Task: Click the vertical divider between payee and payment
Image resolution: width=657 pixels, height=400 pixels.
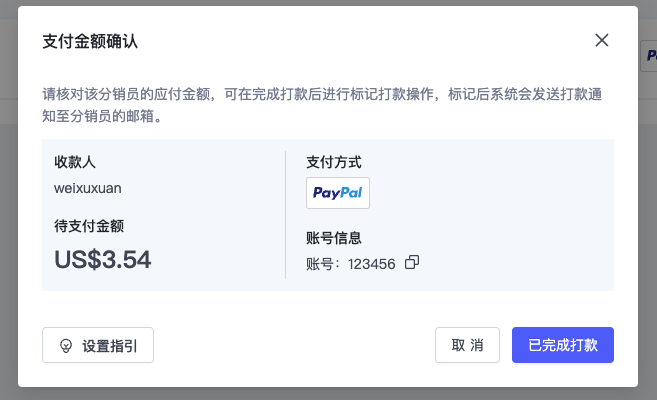Action: (285, 215)
